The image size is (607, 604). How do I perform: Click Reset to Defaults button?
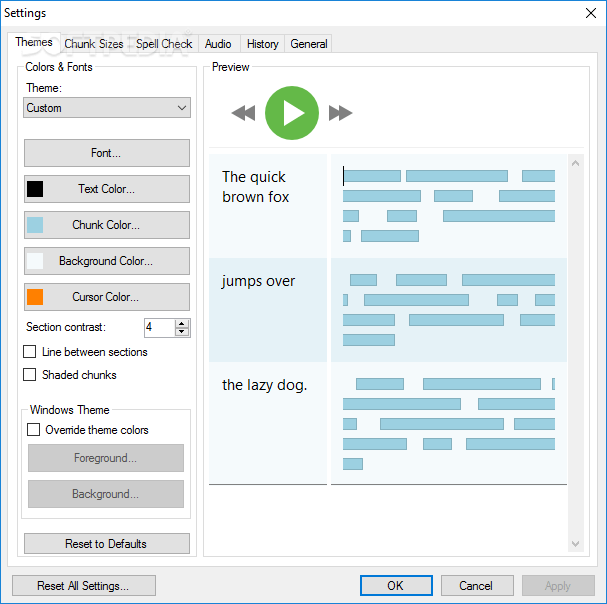click(107, 544)
